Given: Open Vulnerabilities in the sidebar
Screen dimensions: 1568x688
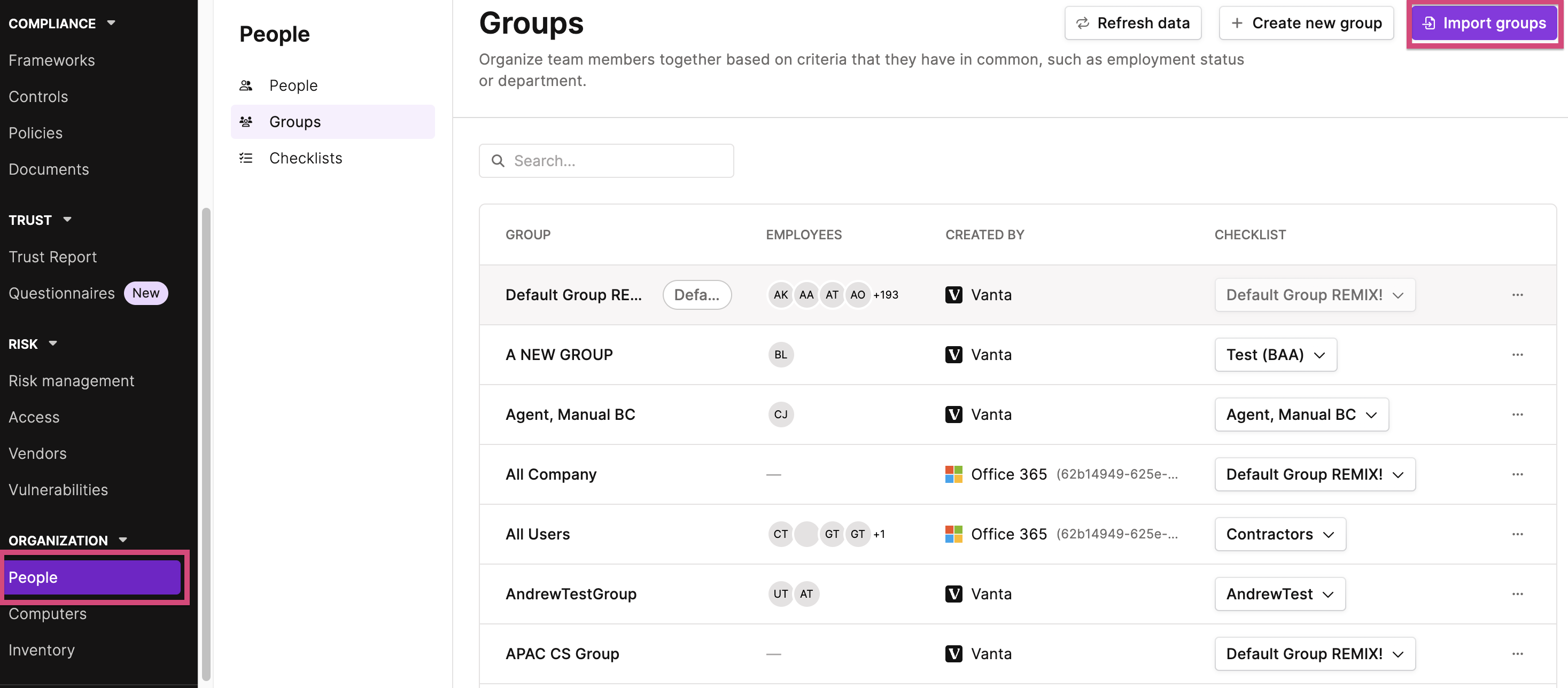Looking at the screenshot, I should coord(58,490).
